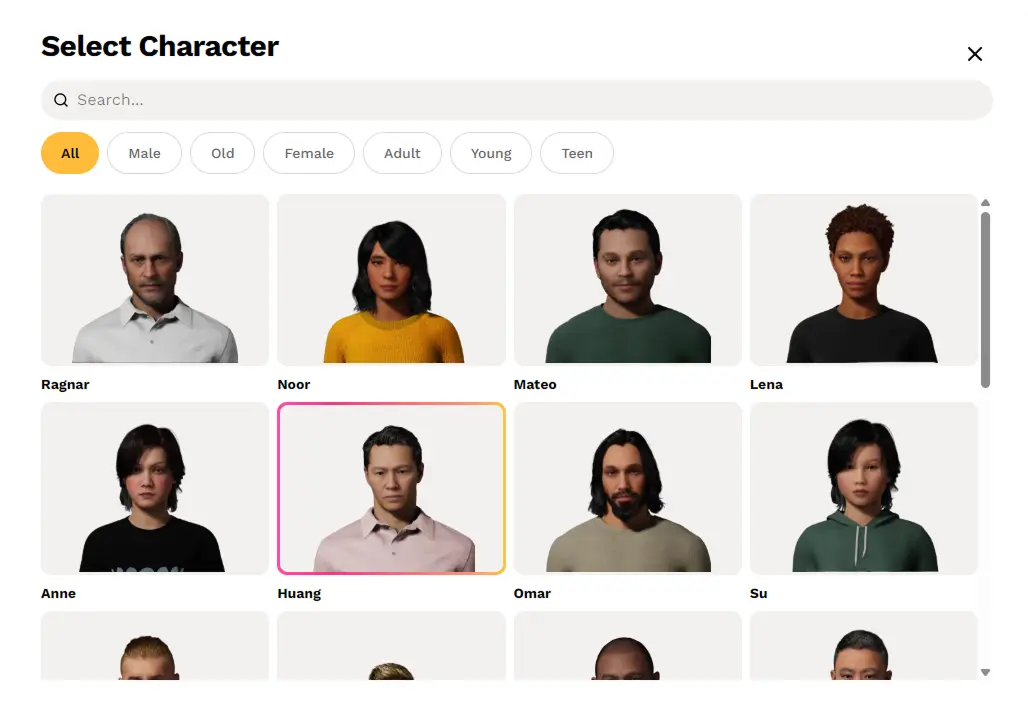
Task: Confirm the highlighted Huang character
Action: 391,488
